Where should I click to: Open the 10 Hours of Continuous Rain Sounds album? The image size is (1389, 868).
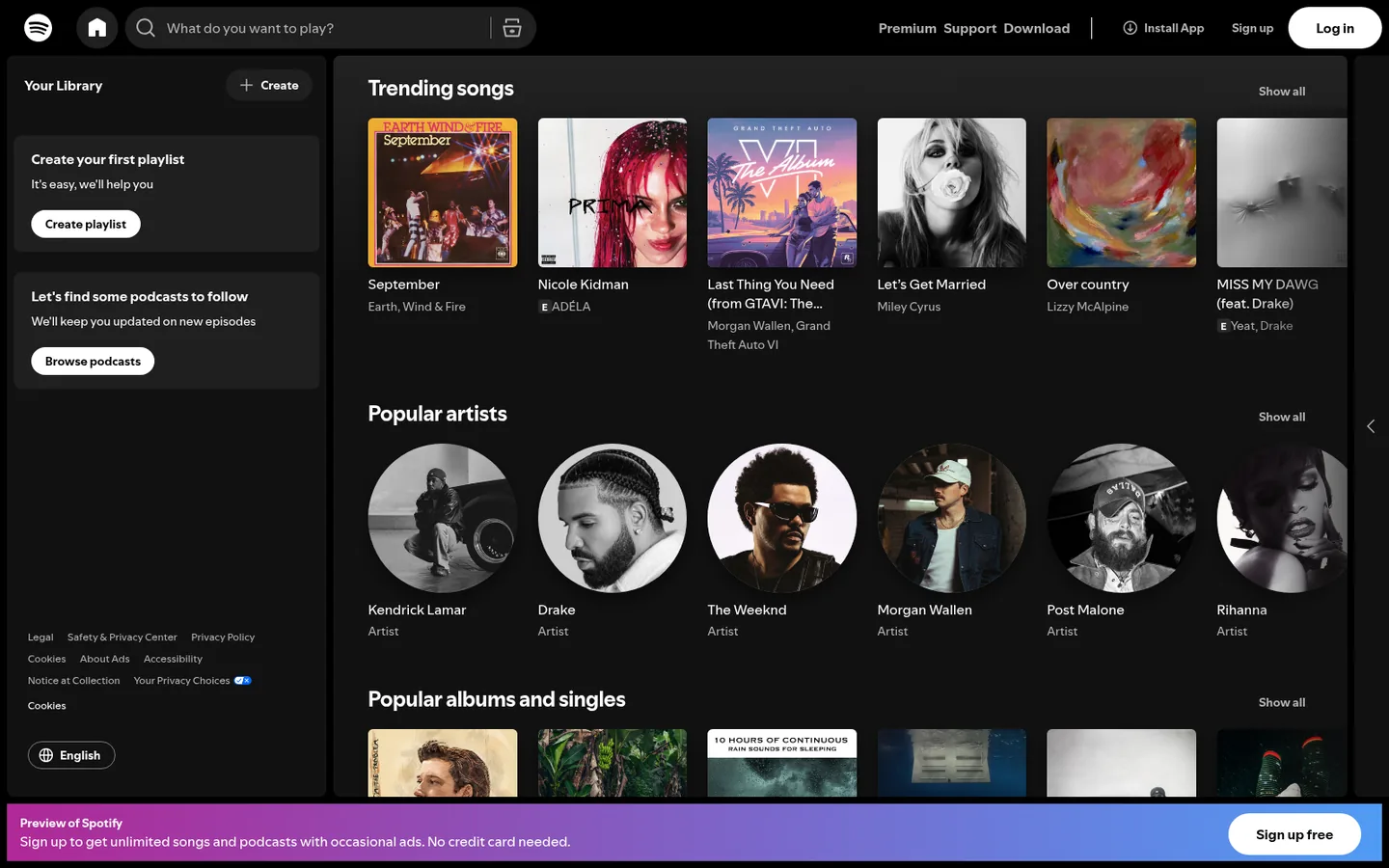(x=782, y=763)
